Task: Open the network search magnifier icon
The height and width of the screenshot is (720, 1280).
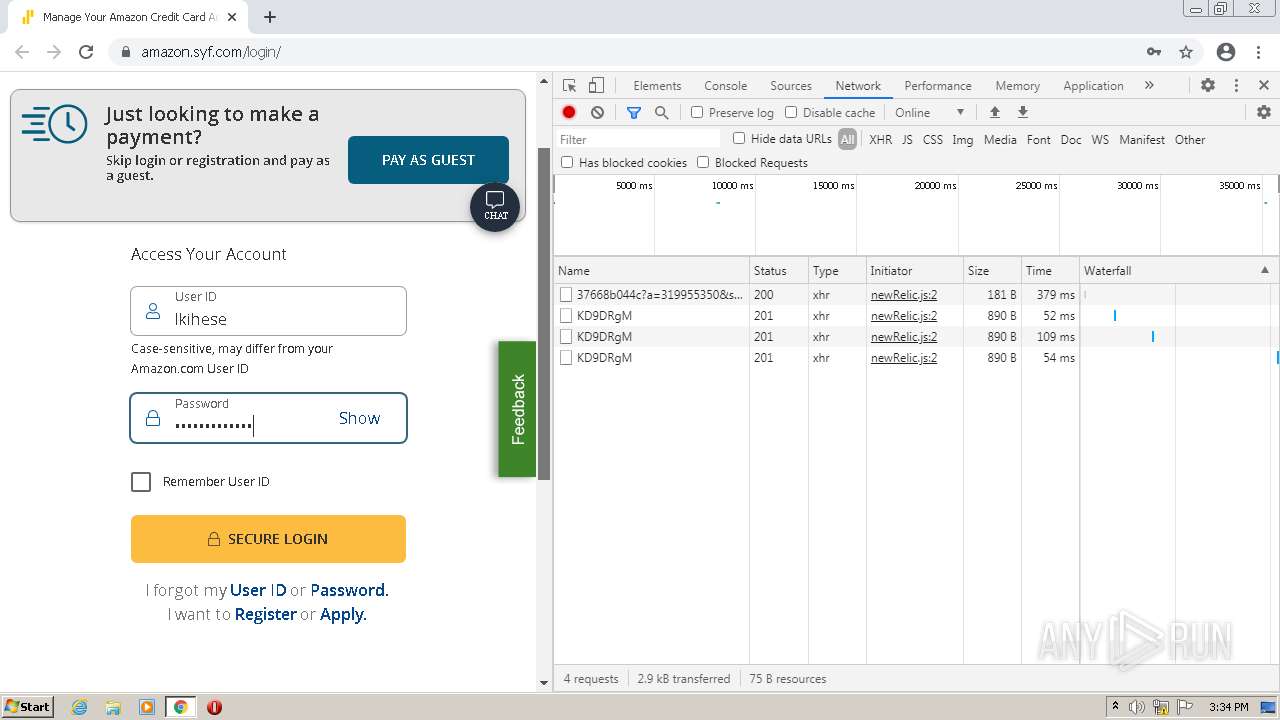Action: (661, 113)
